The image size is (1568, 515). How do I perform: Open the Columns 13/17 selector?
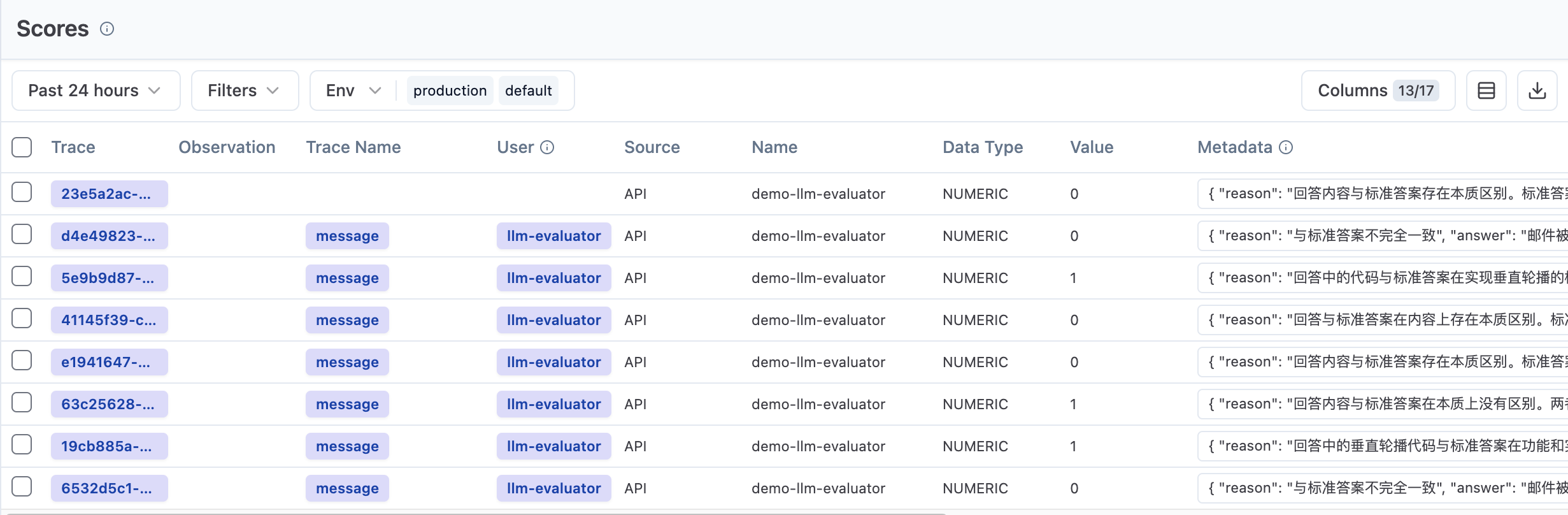coord(1378,91)
